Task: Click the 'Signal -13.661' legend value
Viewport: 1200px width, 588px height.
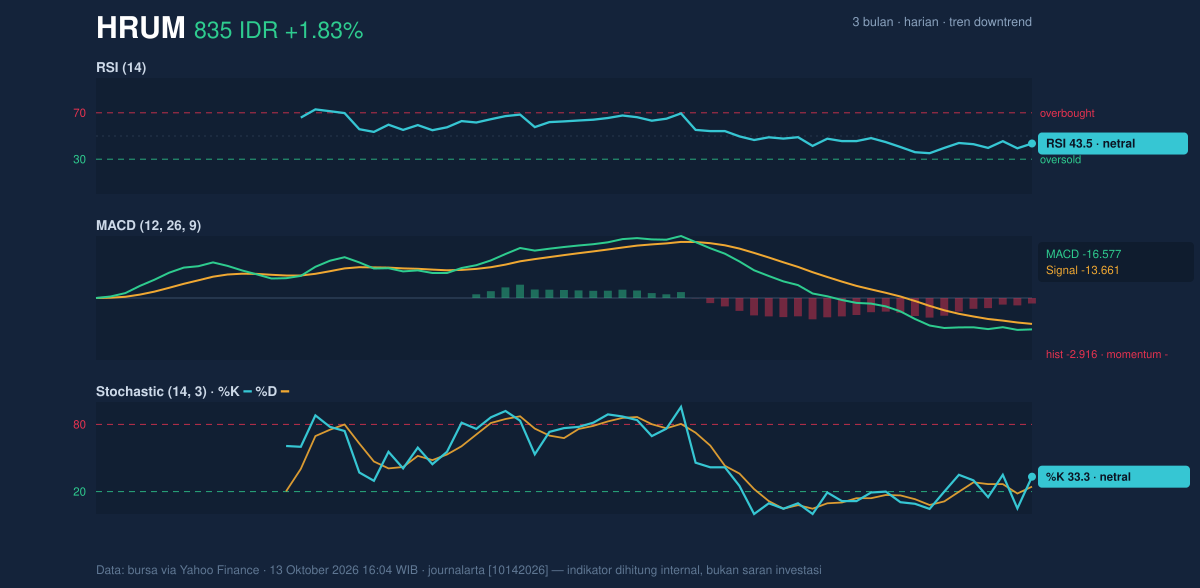Action: pos(1082,270)
